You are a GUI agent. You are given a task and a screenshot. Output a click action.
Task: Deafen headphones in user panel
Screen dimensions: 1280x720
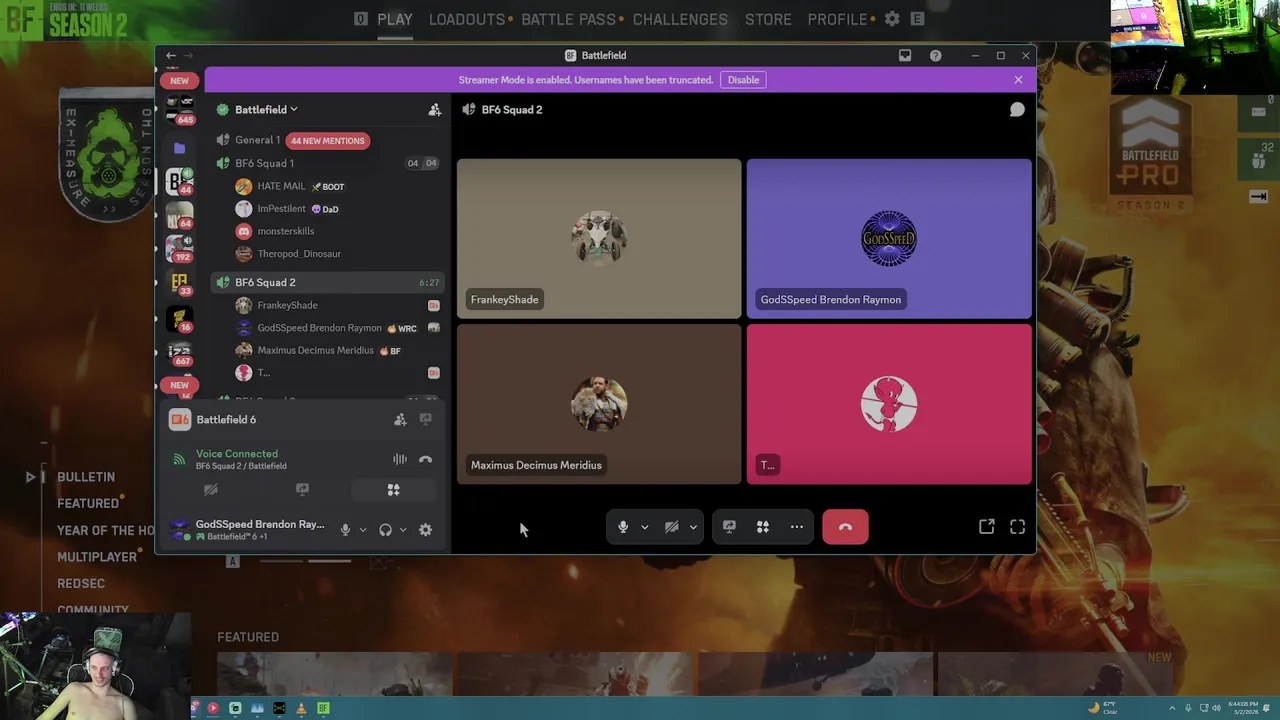(x=385, y=530)
